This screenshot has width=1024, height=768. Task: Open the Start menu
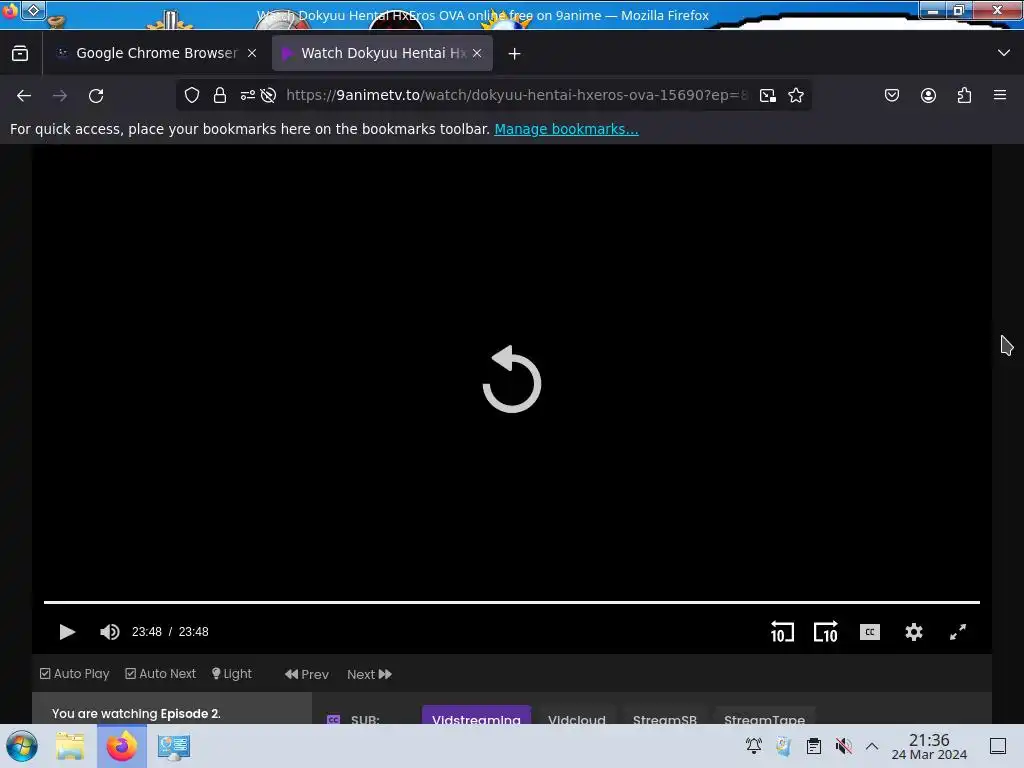pos(22,746)
